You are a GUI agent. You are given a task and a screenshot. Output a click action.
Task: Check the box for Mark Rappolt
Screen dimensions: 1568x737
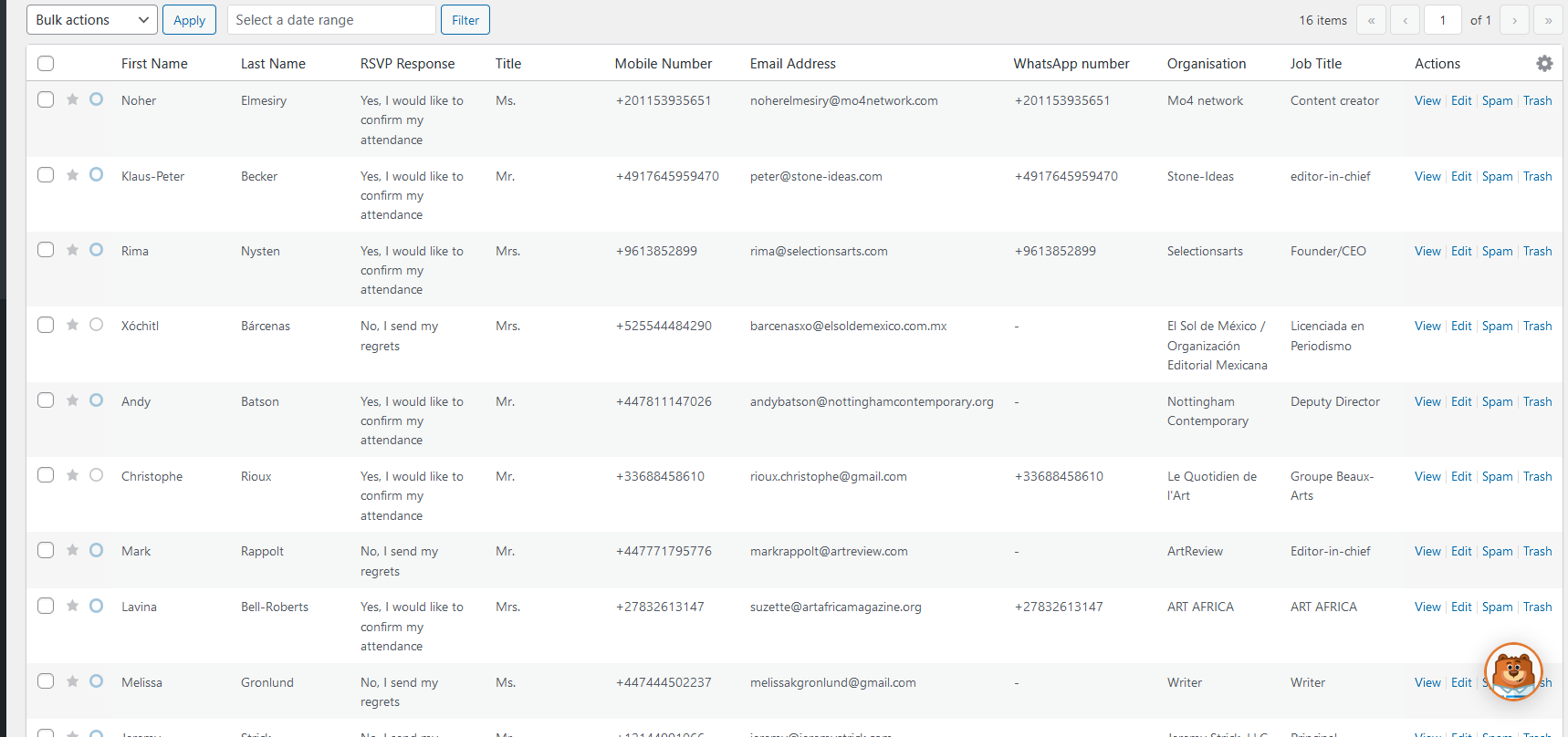(46, 550)
